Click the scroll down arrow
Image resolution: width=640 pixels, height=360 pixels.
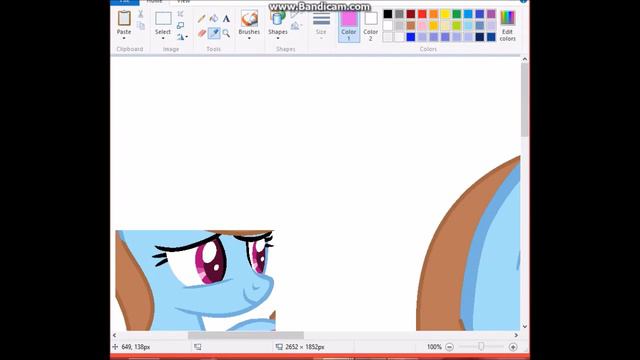(524, 327)
